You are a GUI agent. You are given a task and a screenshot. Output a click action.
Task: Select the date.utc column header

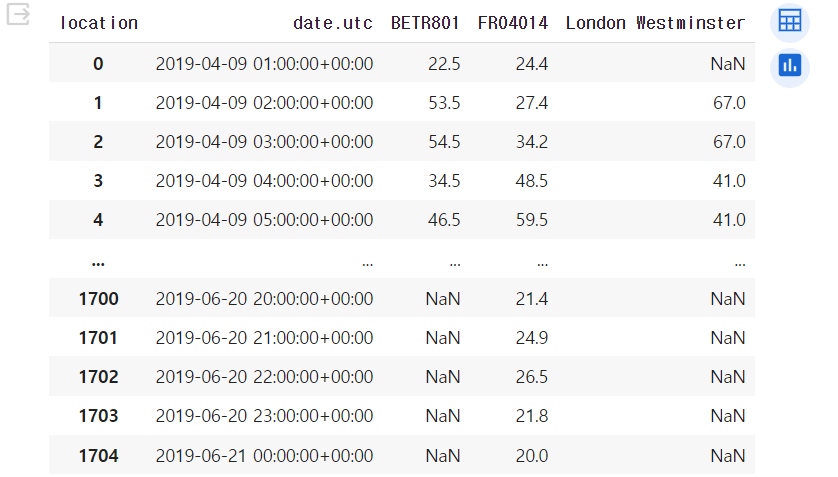tap(332, 23)
